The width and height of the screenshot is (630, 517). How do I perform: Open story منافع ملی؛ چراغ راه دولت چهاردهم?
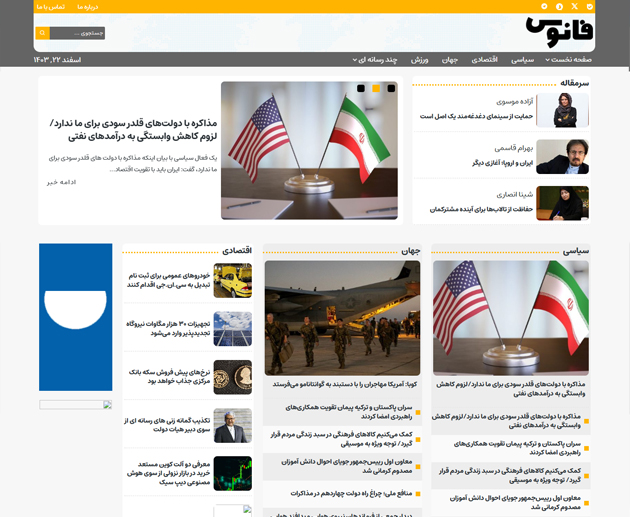(x=351, y=493)
